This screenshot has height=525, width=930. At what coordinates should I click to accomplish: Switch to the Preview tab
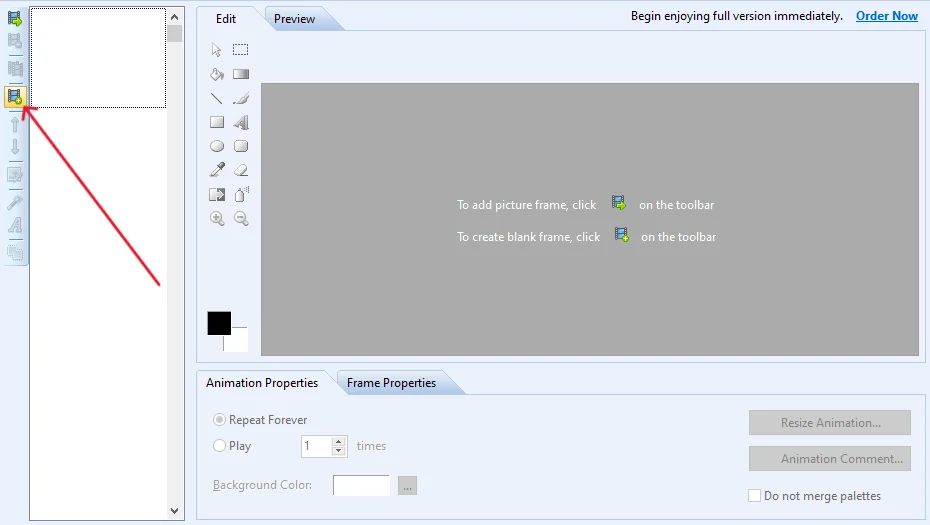pyautogui.click(x=294, y=18)
